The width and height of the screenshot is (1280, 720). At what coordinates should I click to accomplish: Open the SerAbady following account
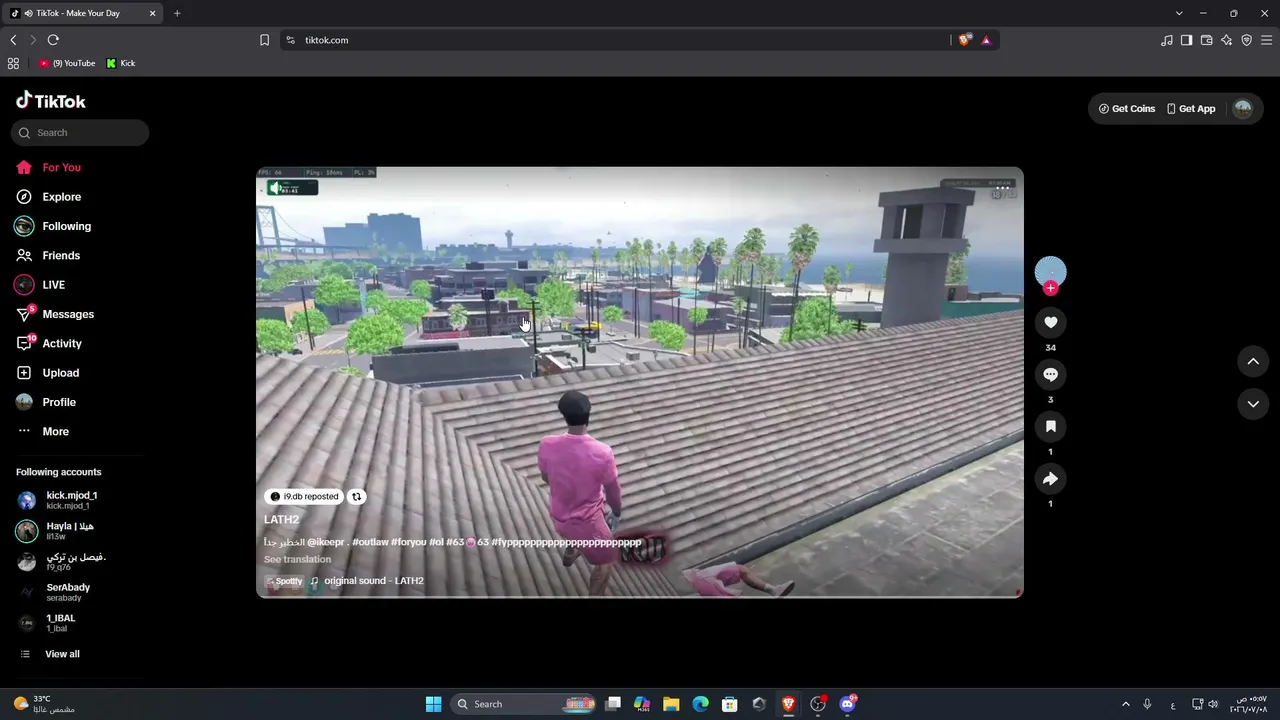[x=54, y=592]
